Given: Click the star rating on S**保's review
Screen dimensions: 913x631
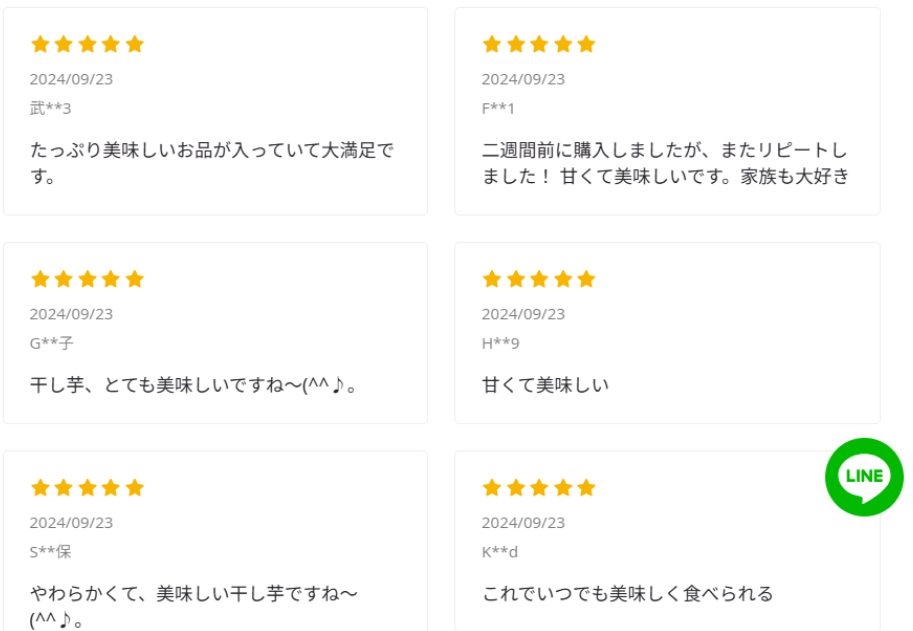Looking at the screenshot, I should [87, 488].
